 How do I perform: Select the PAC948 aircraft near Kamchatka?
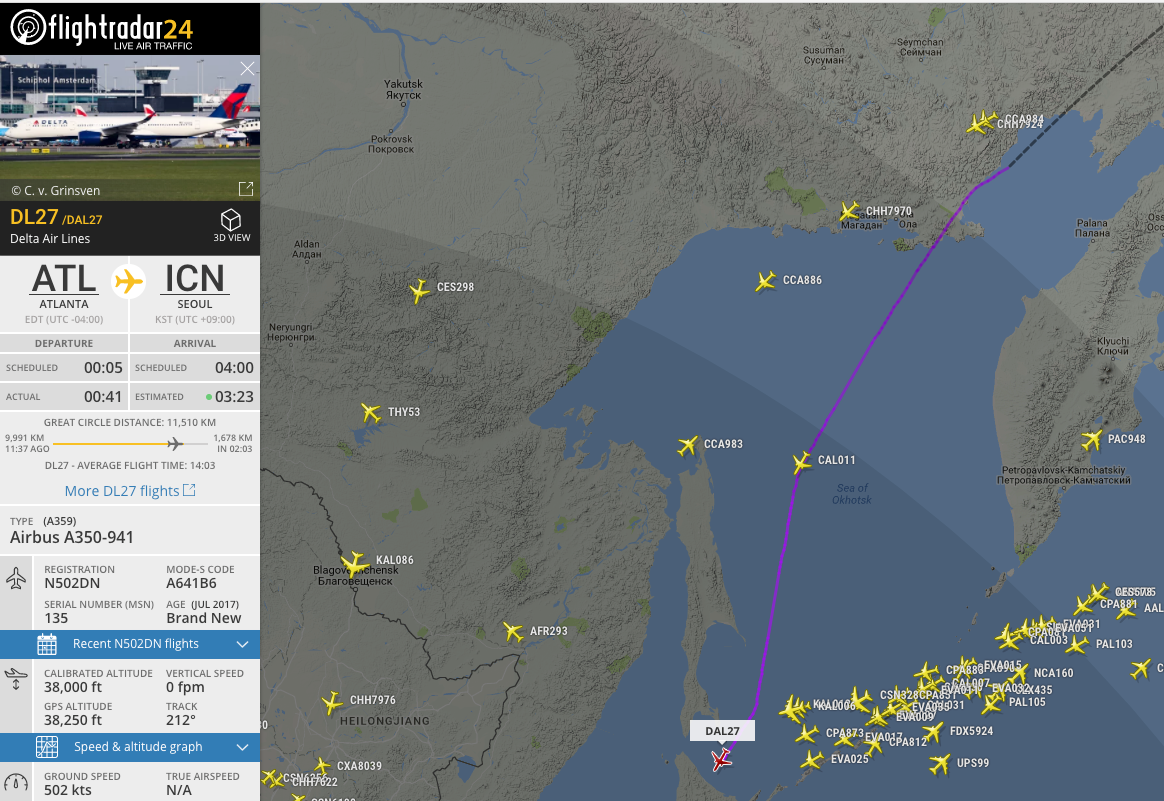1091,439
